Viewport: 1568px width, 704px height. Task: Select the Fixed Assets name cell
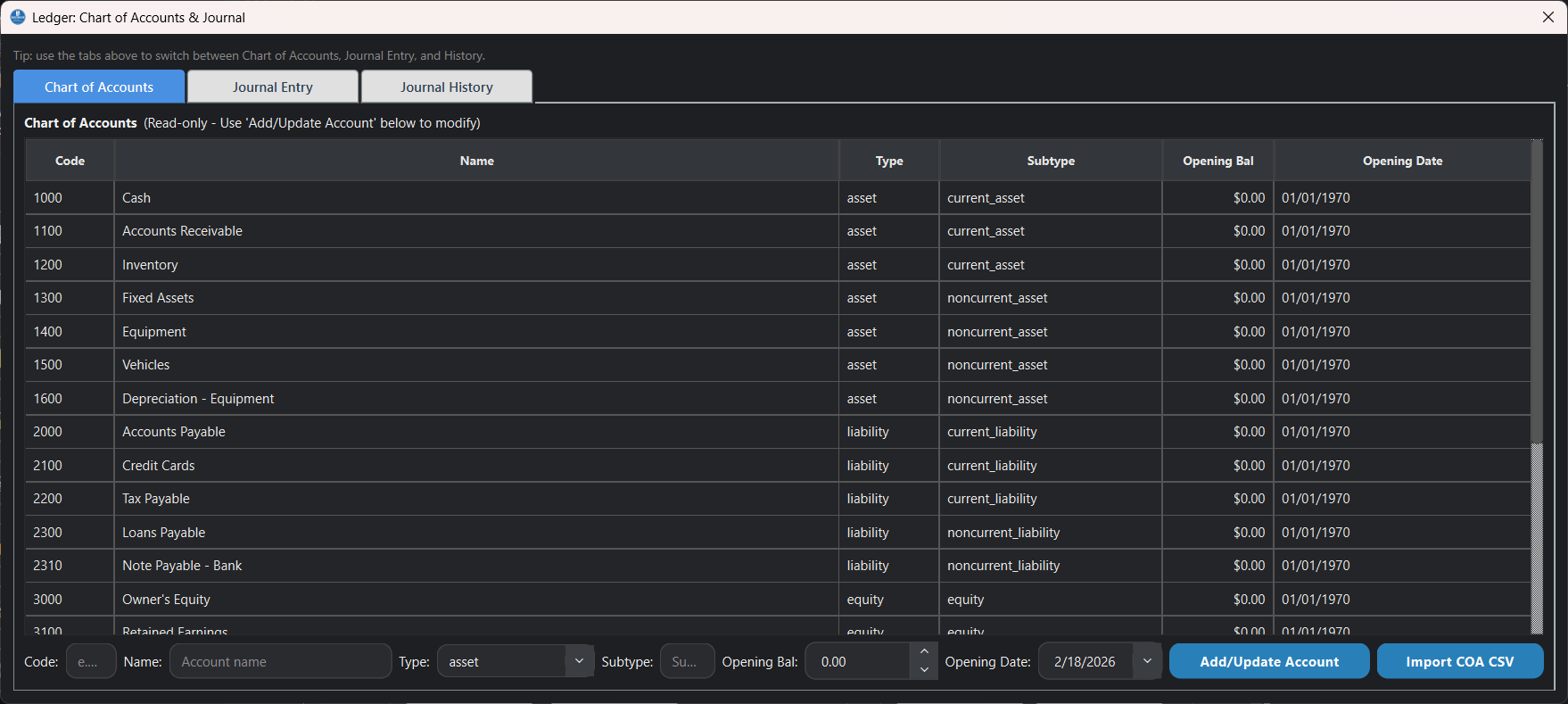click(x=476, y=298)
